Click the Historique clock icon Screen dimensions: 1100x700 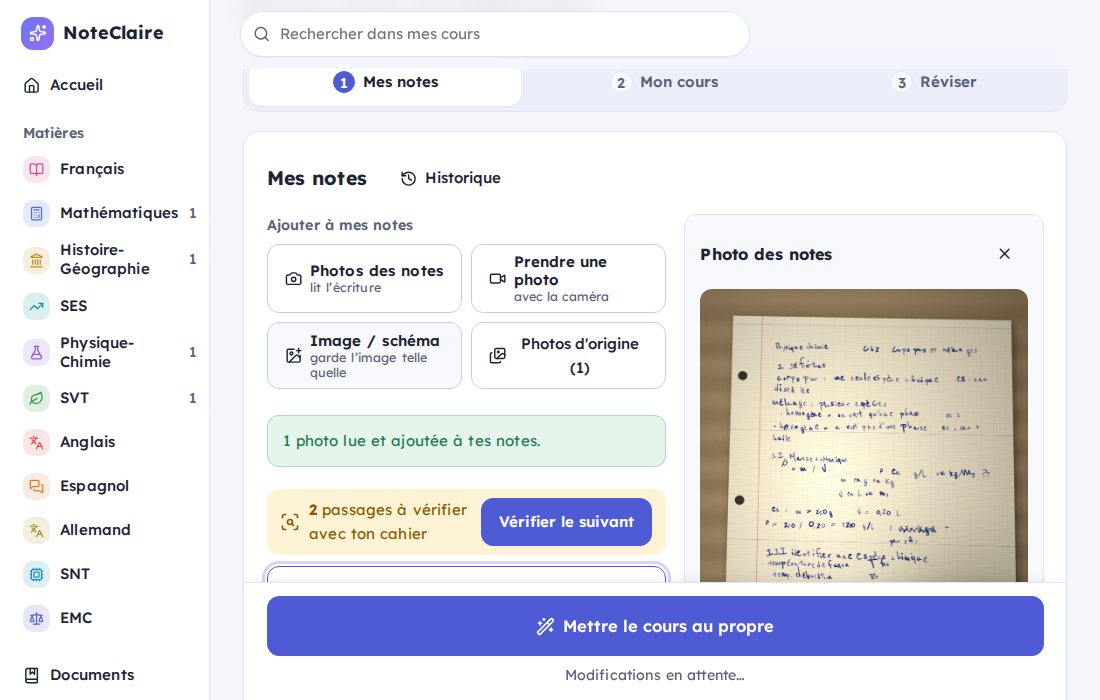point(408,179)
